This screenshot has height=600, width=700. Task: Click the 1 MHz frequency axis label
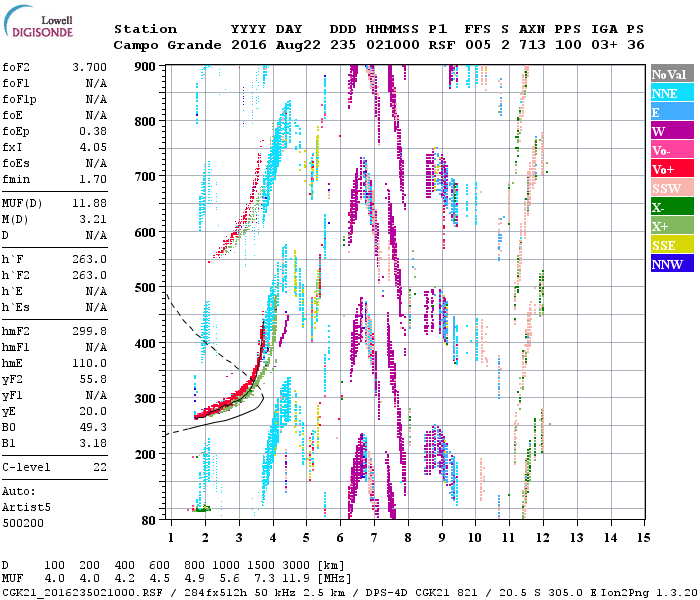coord(171,538)
